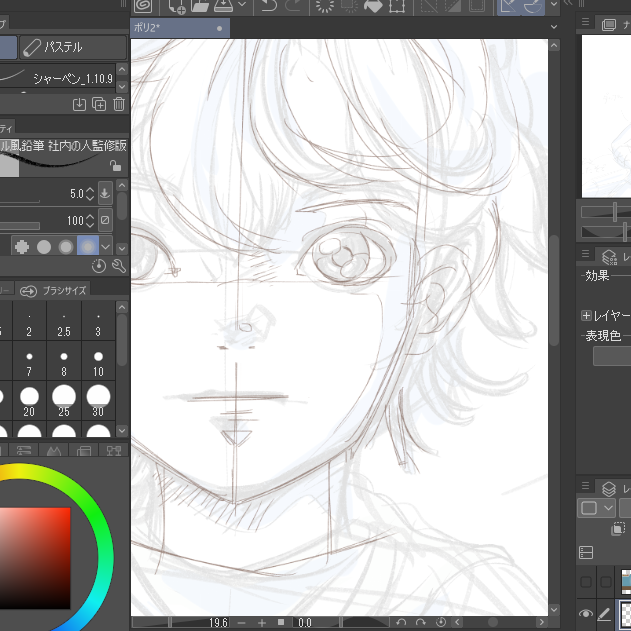The height and width of the screenshot is (631, 631).
Task: Select the パステル sub tool group
Action: pyautogui.click(x=73, y=47)
